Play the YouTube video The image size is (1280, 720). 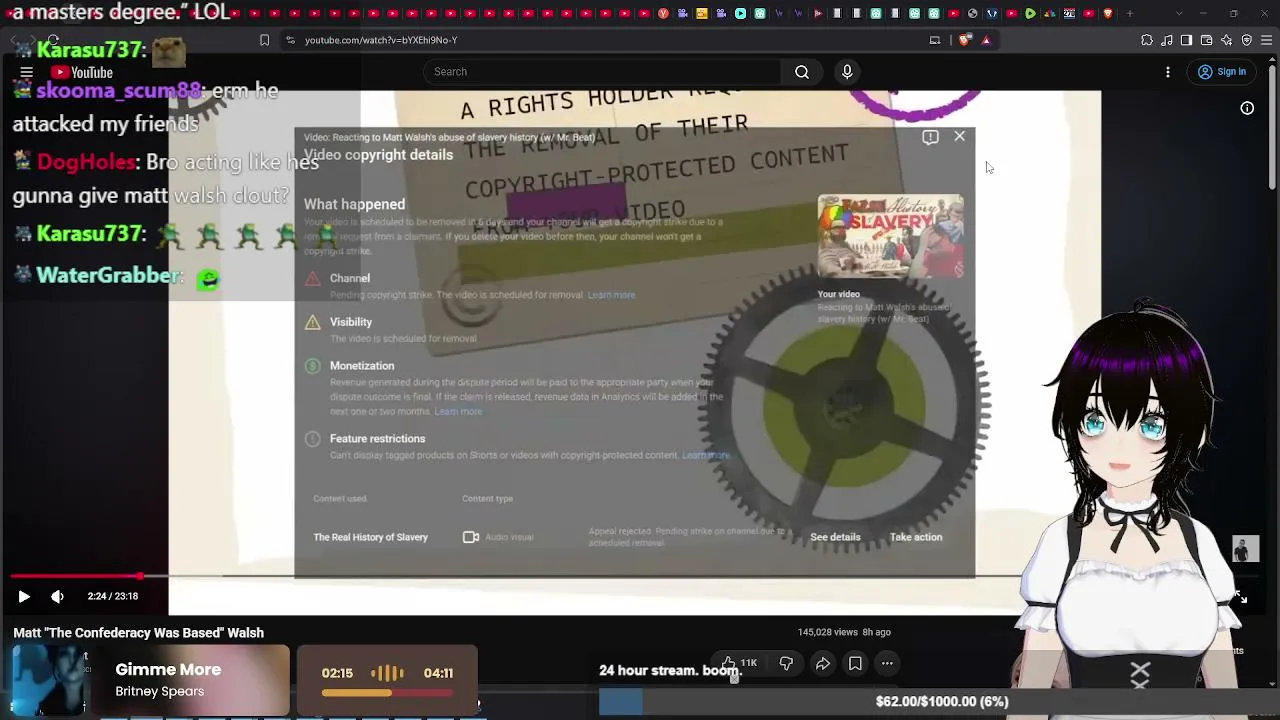click(24, 597)
